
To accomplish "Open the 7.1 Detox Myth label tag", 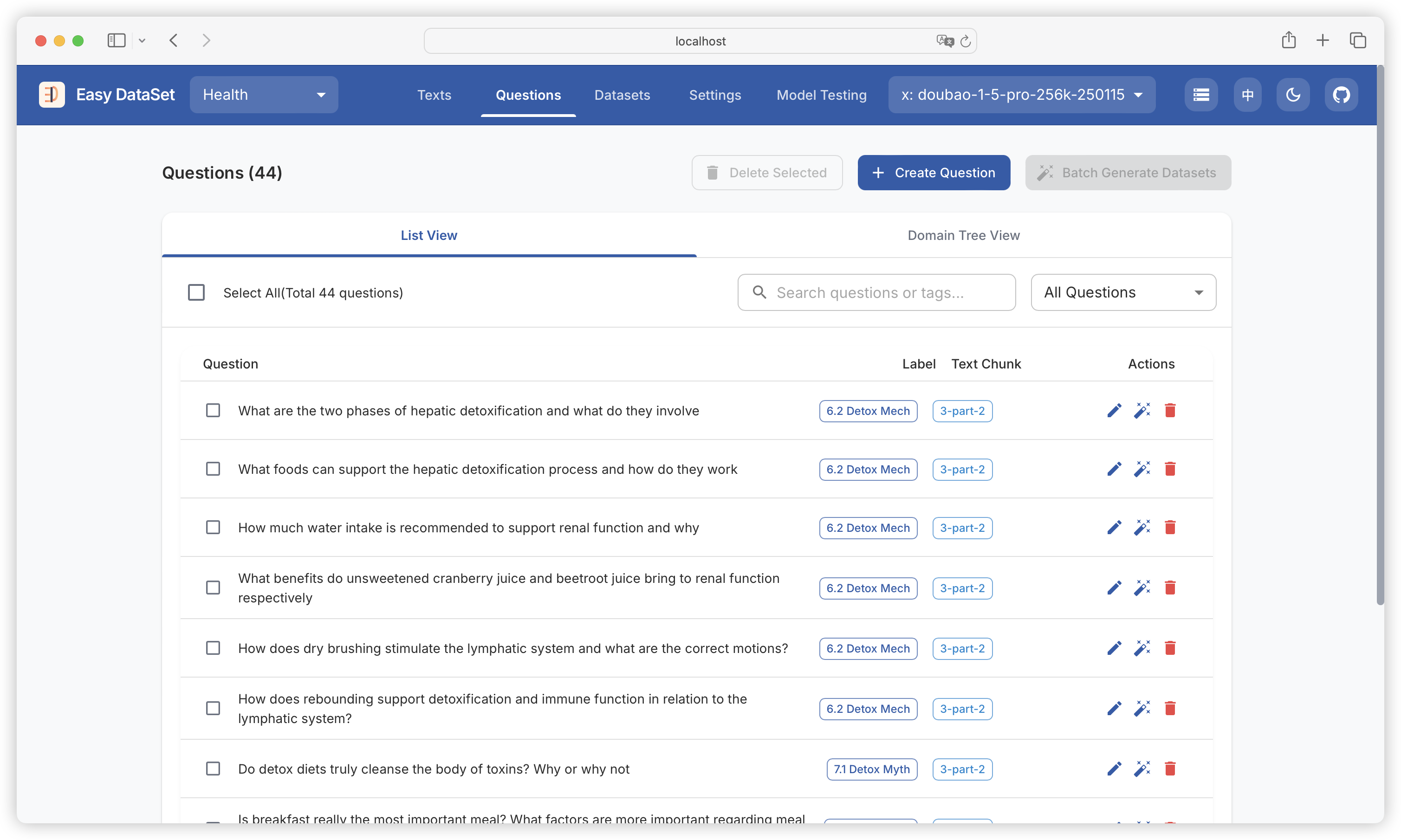I will click(x=871, y=769).
